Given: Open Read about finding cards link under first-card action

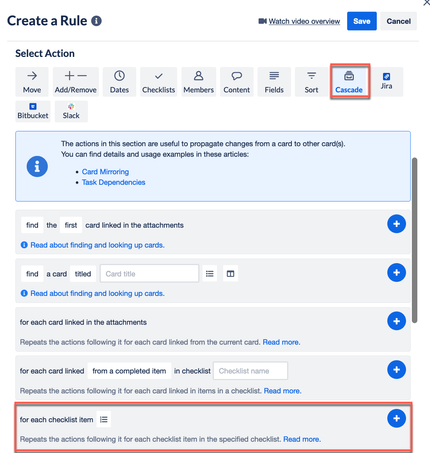Looking at the screenshot, I should pos(97,245).
